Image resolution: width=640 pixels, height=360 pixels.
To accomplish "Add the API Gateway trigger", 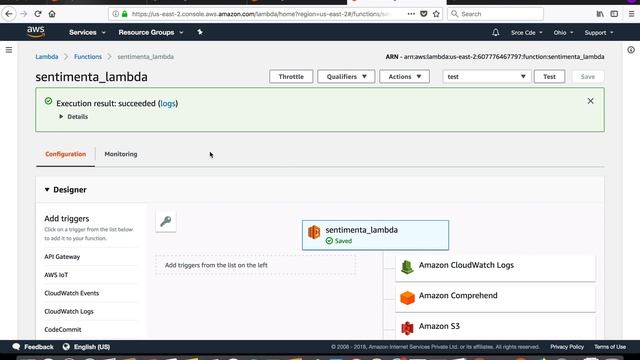I will pos(62,257).
